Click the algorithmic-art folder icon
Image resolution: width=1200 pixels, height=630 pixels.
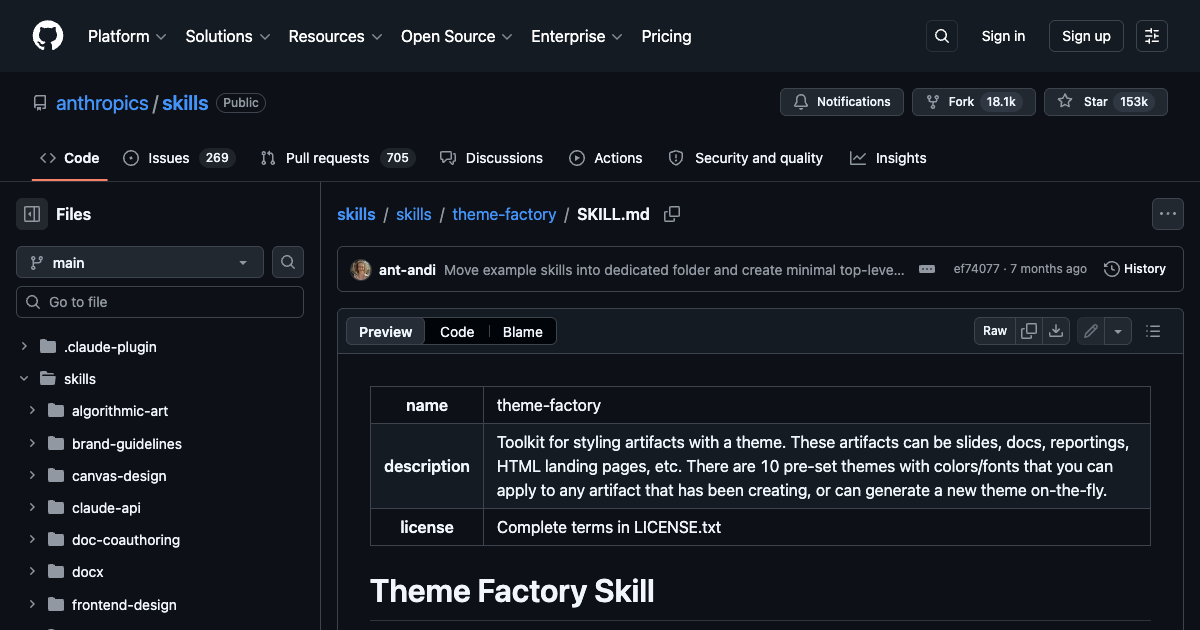pos(56,411)
